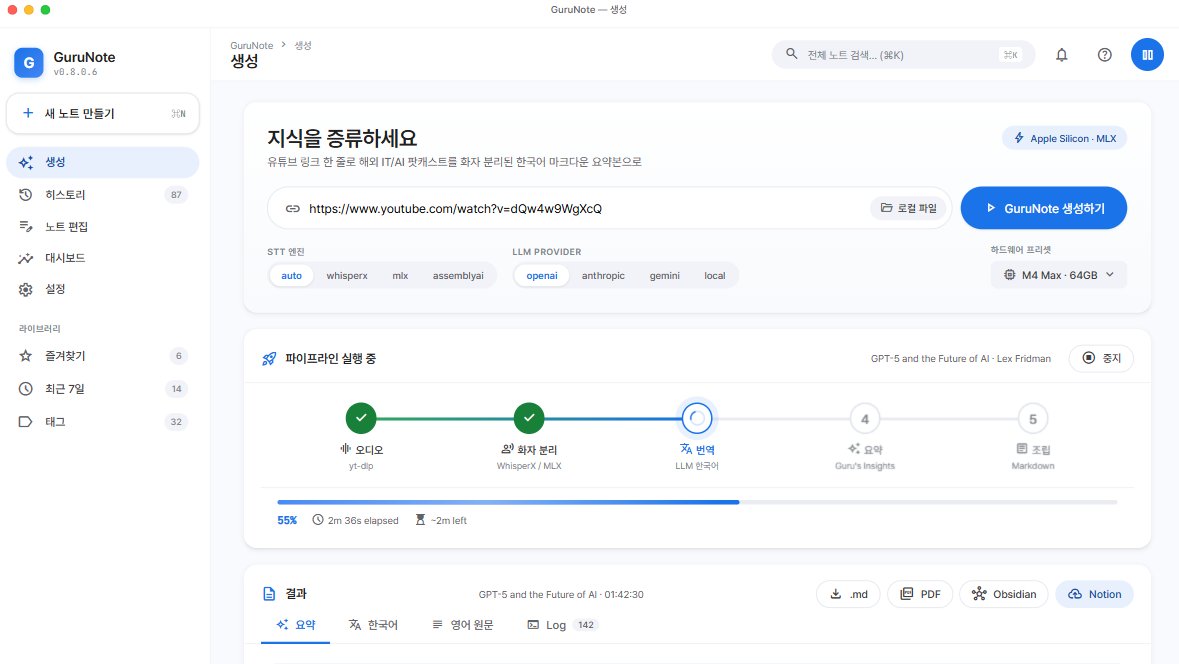Viewport: 1179px width, 664px height.
Task: Click the 즐겨찾기 star icon
Action: tap(26, 356)
